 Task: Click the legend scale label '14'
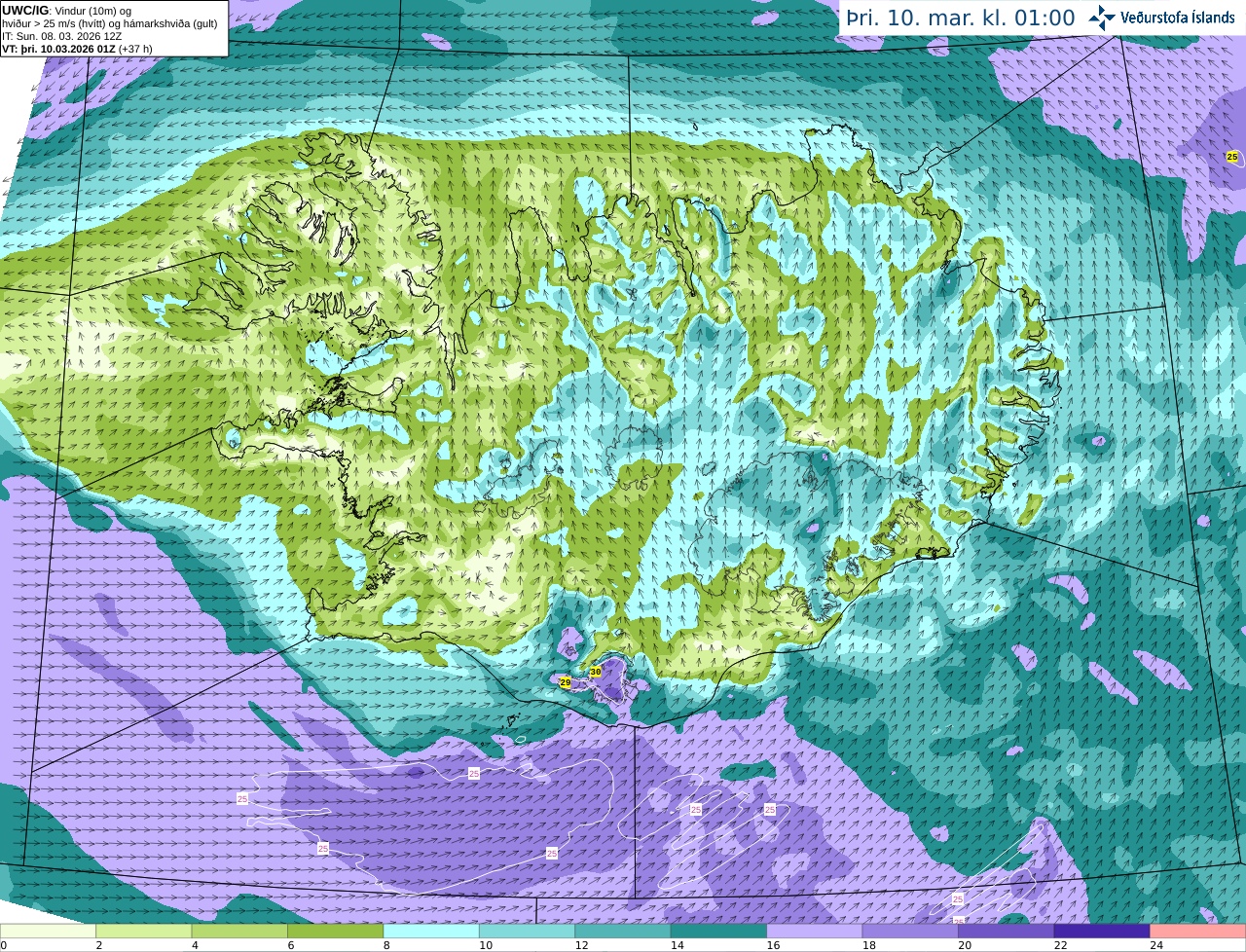pos(678,945)
